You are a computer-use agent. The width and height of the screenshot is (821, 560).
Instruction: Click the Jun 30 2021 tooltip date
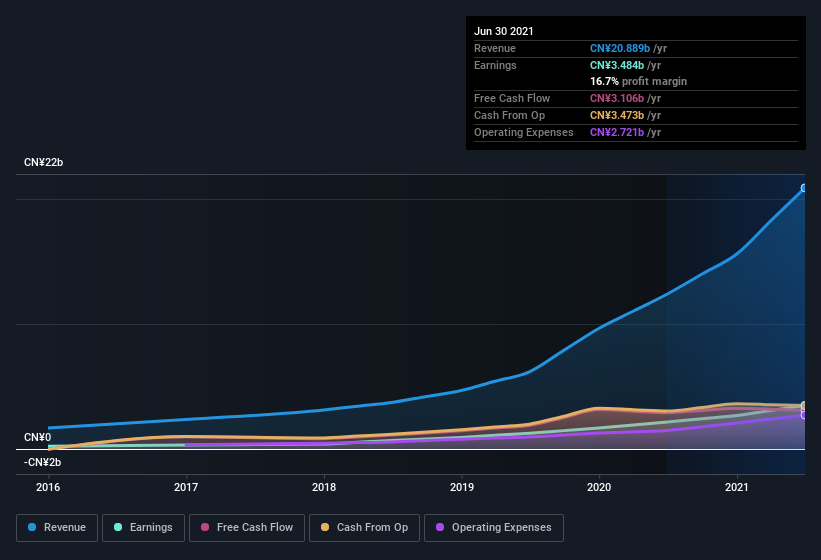coord(504,31)
